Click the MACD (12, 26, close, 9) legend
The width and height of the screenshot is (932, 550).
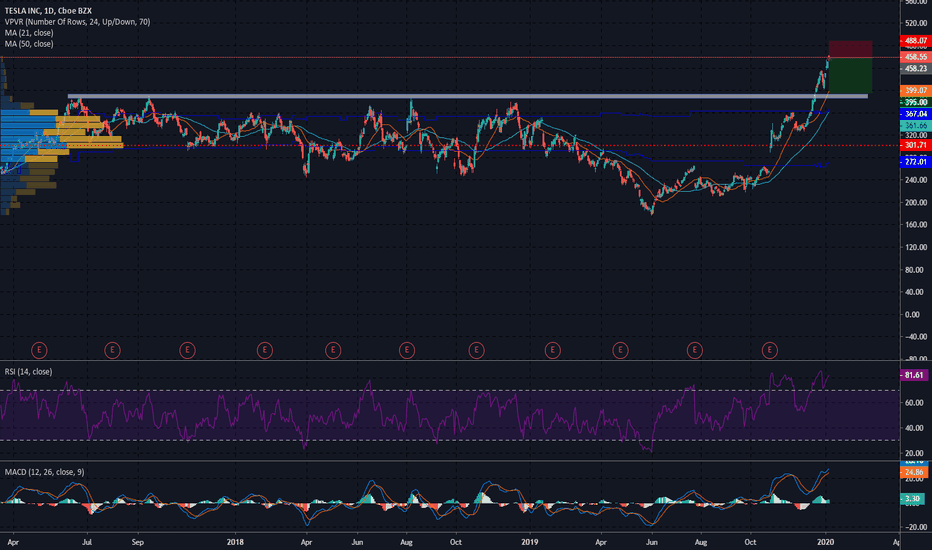coord(45,472)
